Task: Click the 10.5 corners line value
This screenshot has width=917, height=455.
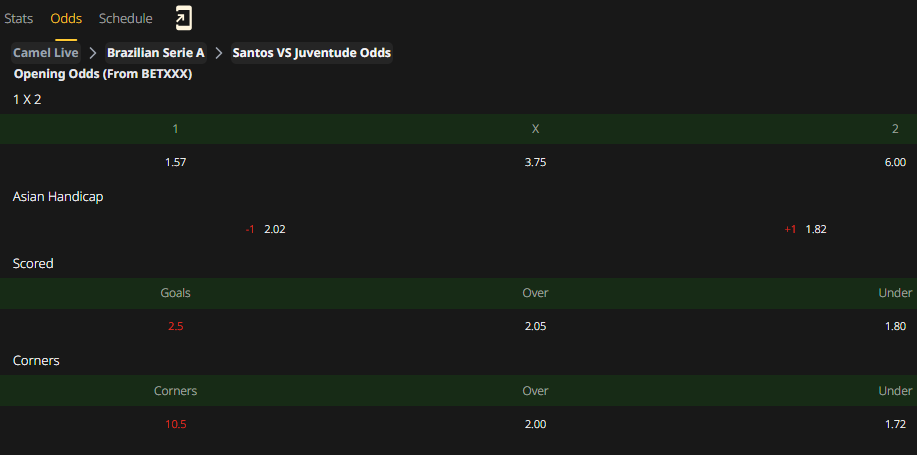Action: point(175,424)
